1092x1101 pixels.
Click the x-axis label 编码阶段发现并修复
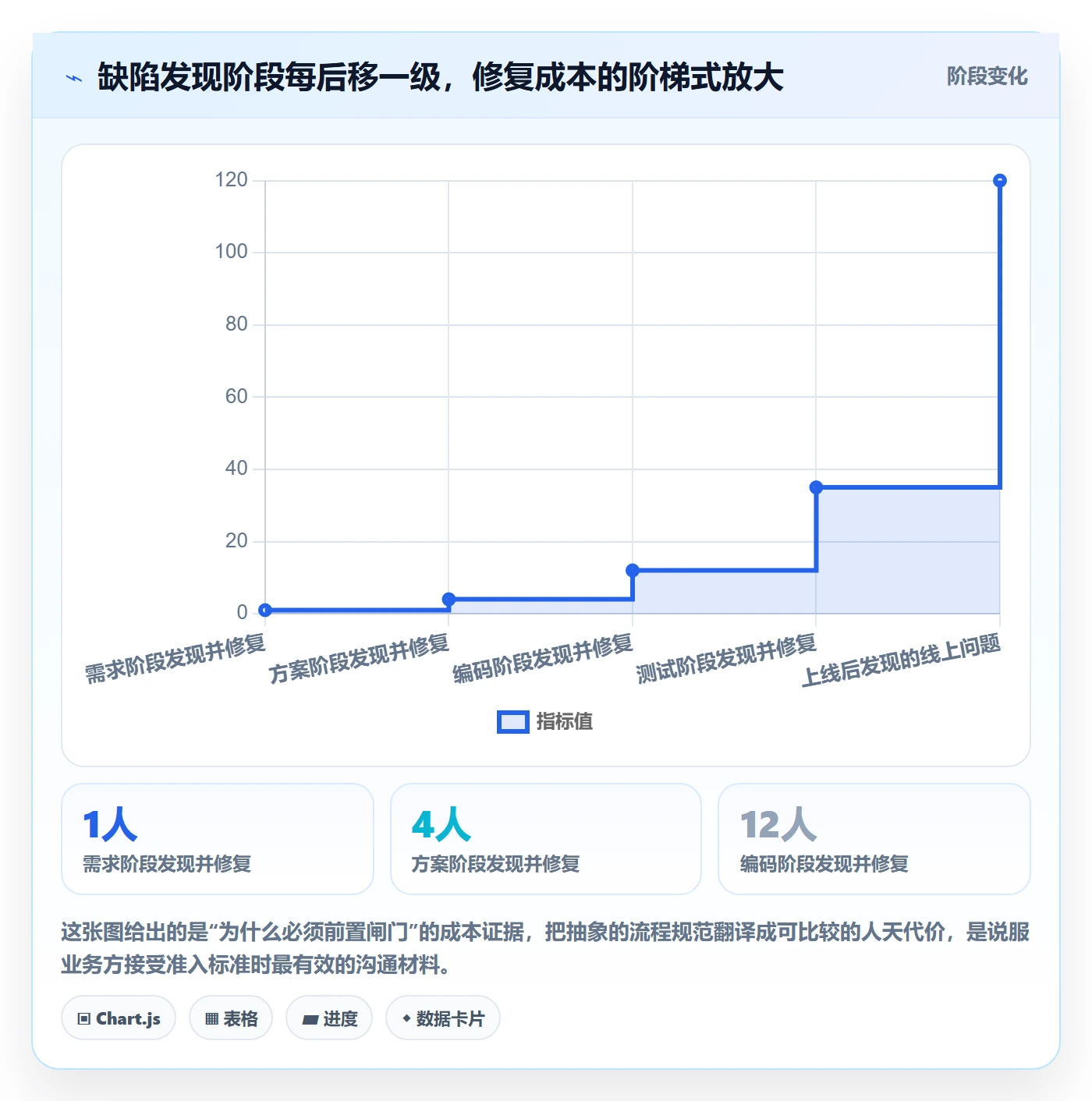pyautogui.click(x=543, y=659)
